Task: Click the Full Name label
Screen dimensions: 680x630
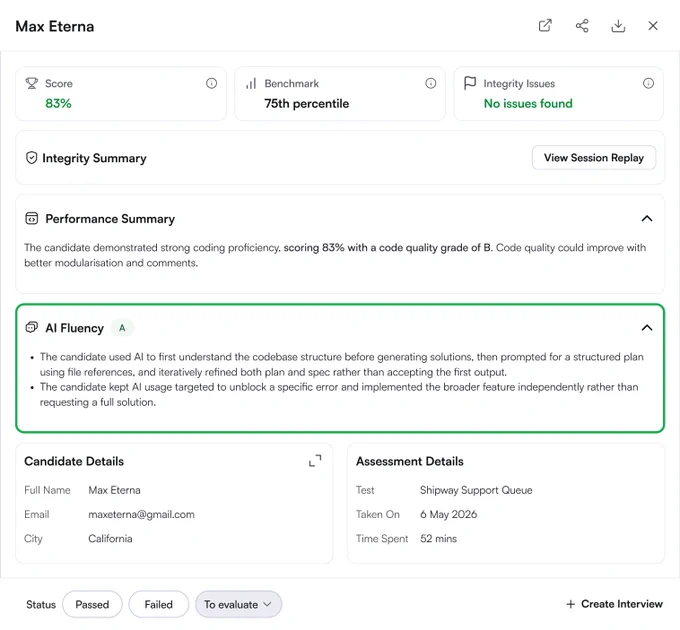Action: (x=47, y=490)
